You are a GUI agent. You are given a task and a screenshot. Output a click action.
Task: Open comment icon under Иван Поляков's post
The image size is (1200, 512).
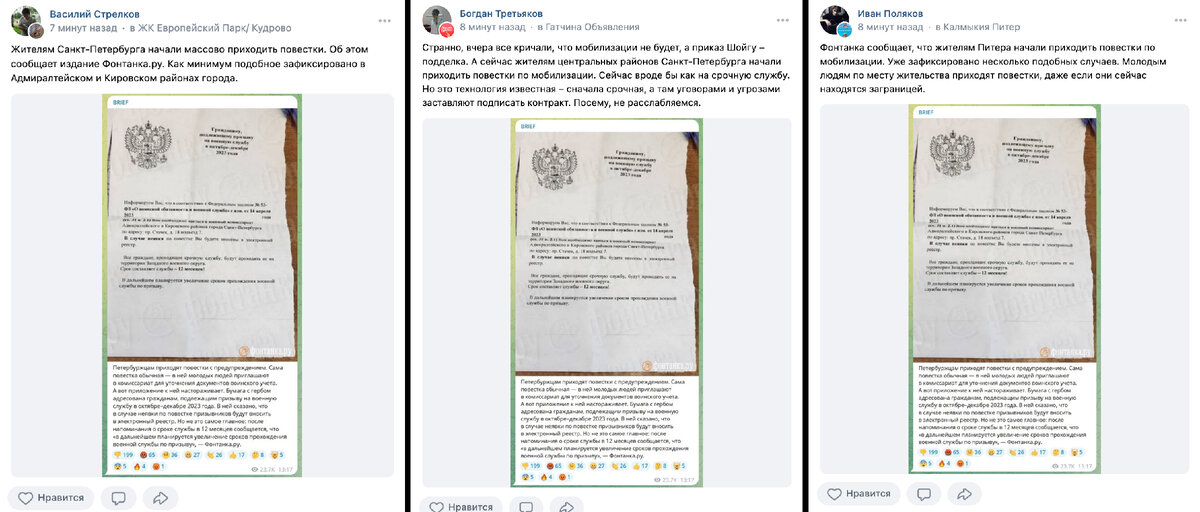(x=927, y=493)
